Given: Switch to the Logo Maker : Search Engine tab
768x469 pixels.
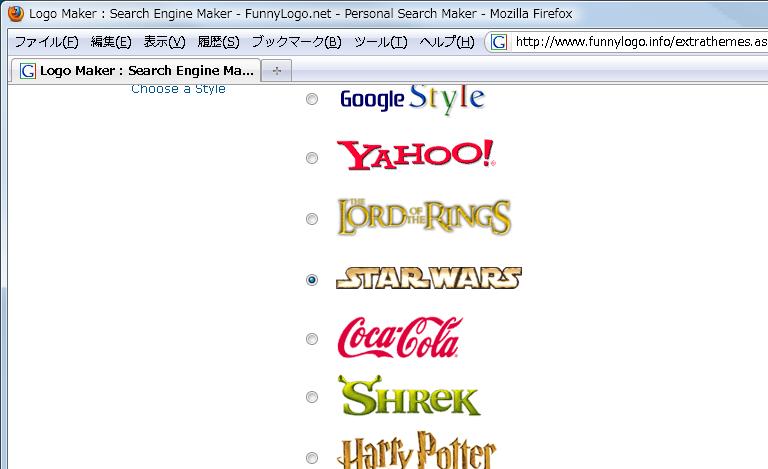Looking at the screenshot, I should [136, 71].
